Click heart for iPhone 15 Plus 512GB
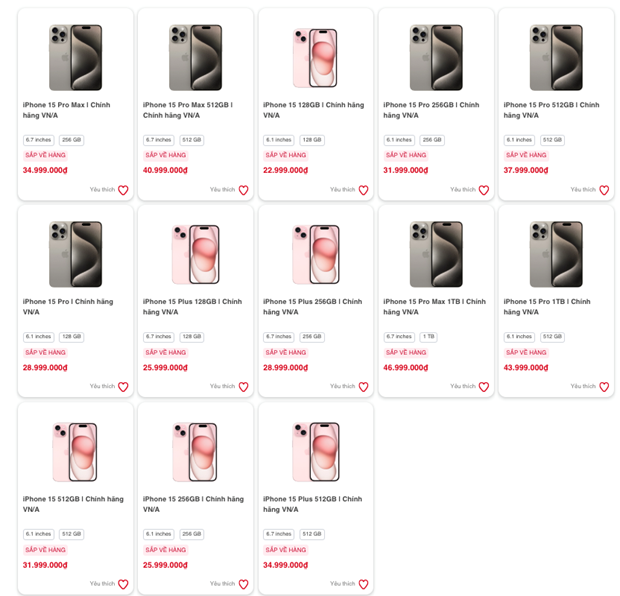 [363, 584]
